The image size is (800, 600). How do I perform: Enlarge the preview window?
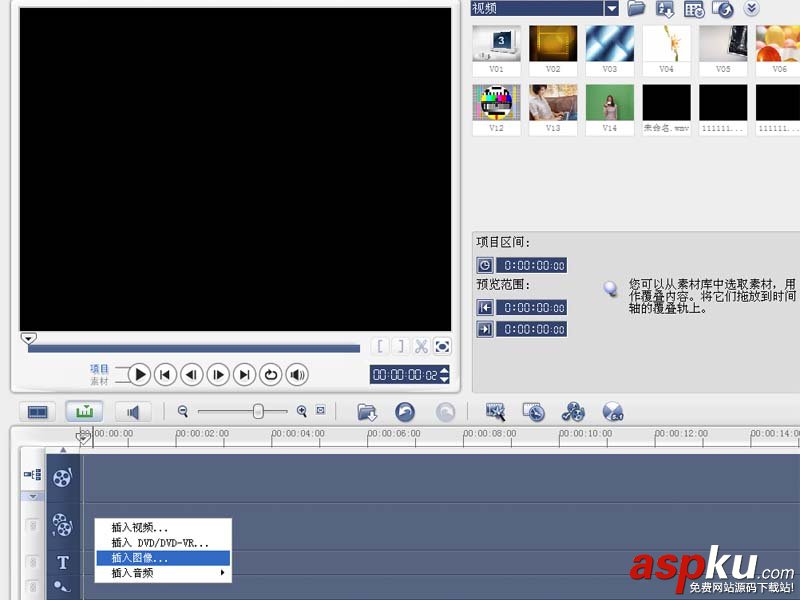(x=442, y=346)
